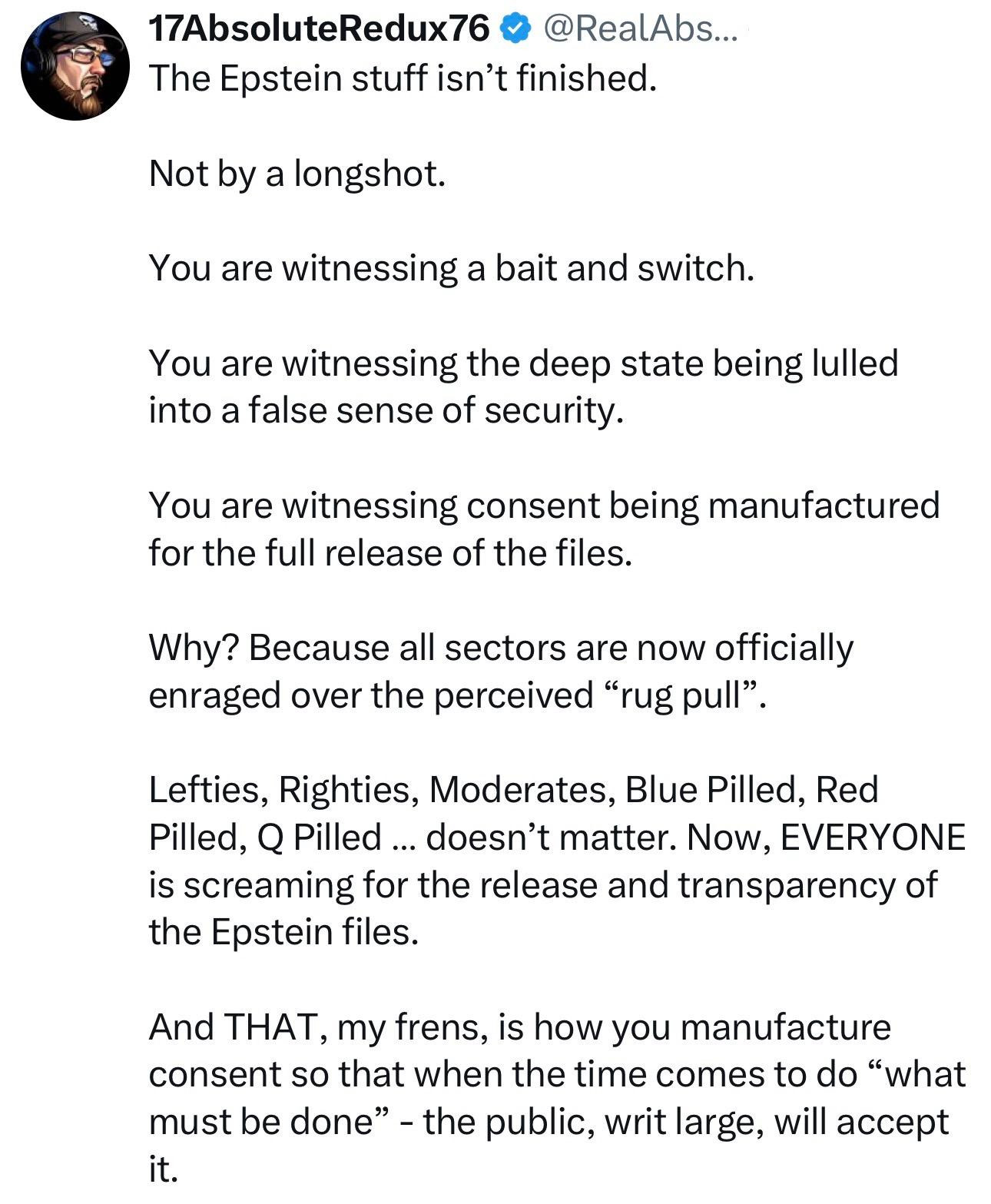Open the 17AbsoluteRedux76 display name link
This screenshot has height=1204, width=991.
click(x=319, y=29)
